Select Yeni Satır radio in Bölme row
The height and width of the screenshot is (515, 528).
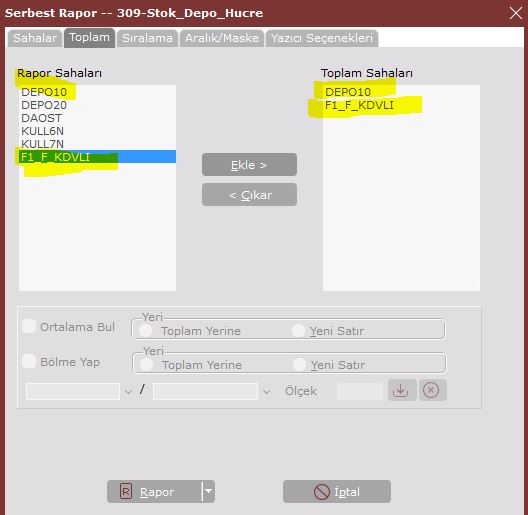(x=299, y=365)
